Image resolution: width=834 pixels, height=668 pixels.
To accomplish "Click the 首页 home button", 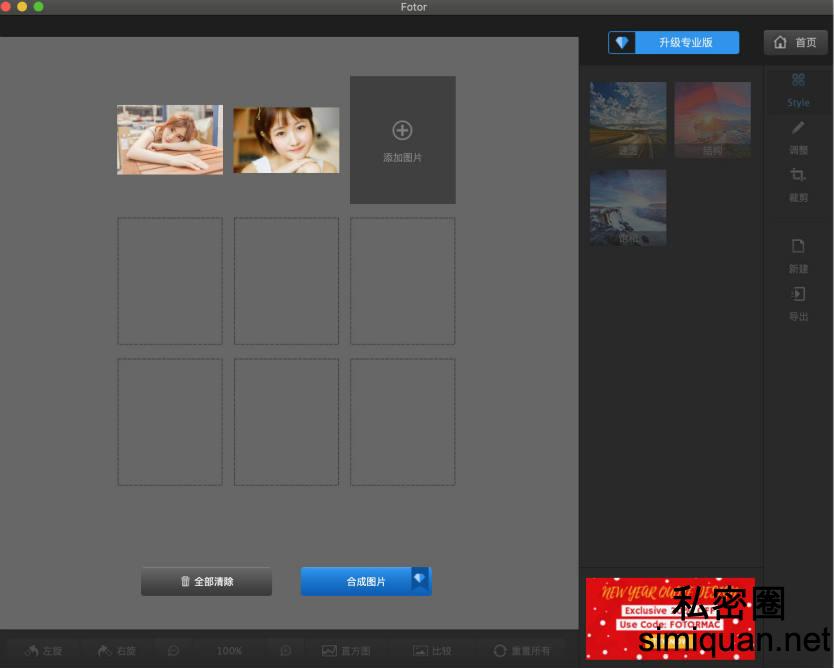I will click(x=795, y=43).
